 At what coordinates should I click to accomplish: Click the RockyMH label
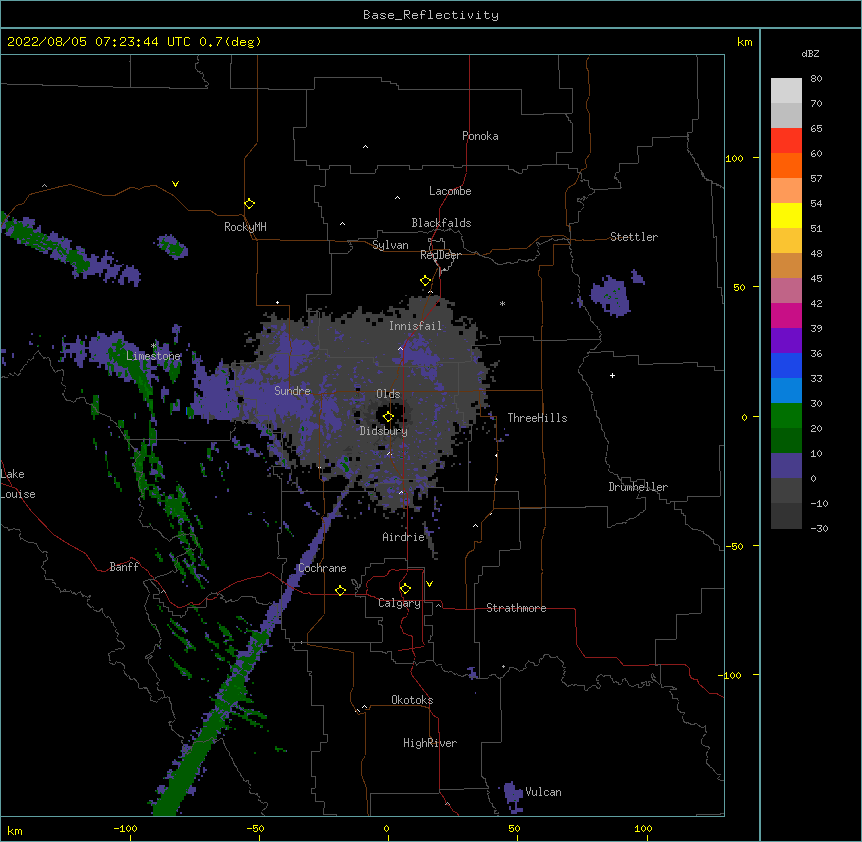pos(245,227)
